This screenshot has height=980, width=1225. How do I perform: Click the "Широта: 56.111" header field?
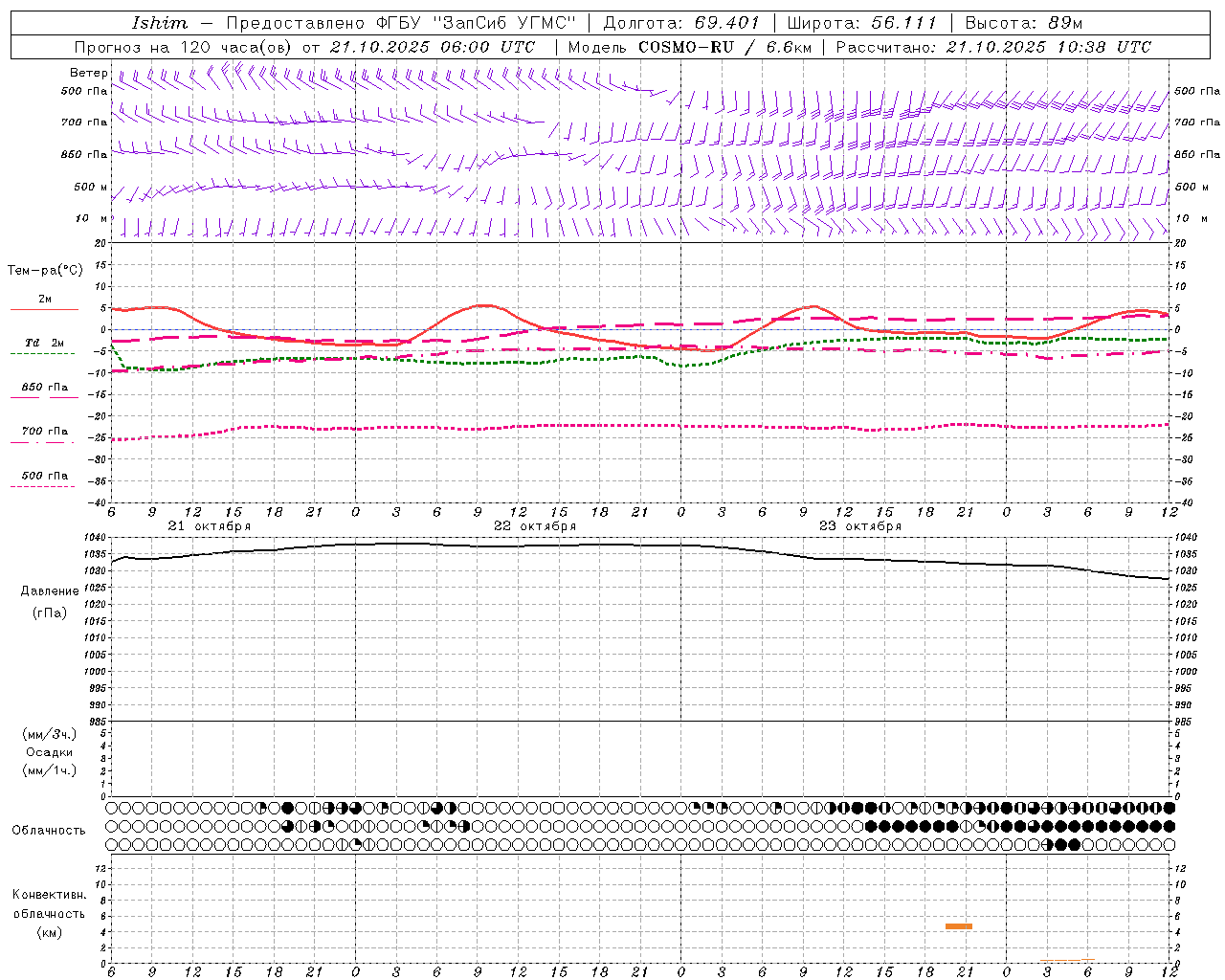[861, 23]
